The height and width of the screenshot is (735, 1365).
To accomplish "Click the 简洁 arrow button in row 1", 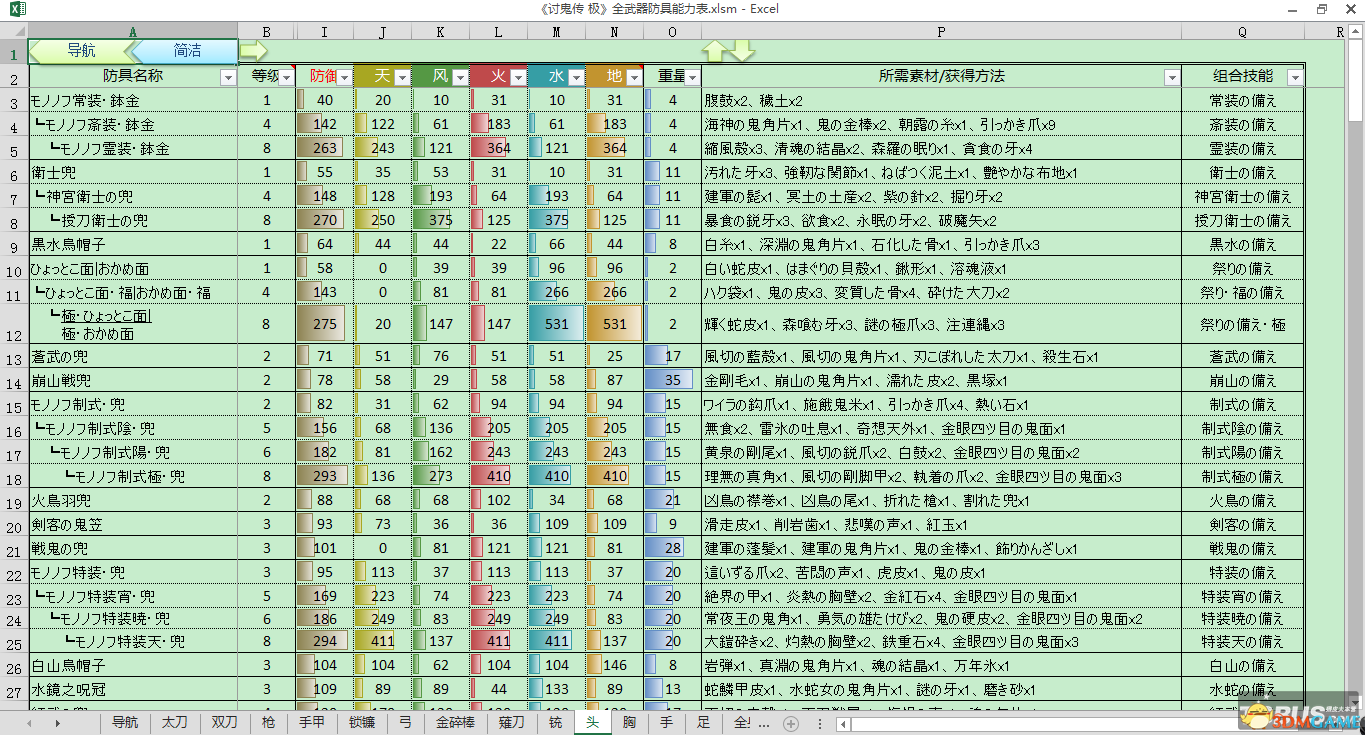I will [x=186, y=50].
